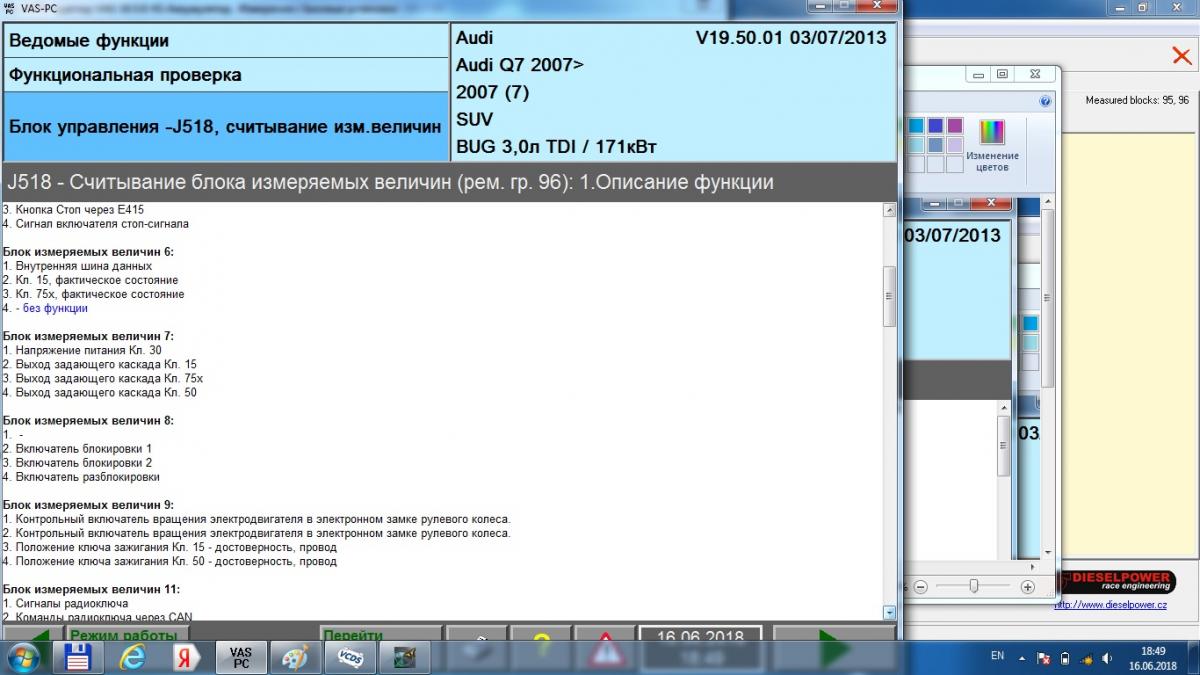Click the 'Measured blocks: 95, 96' label
The width and height of the screenshot is (1200, 675).
click(x=1137, y=101)
